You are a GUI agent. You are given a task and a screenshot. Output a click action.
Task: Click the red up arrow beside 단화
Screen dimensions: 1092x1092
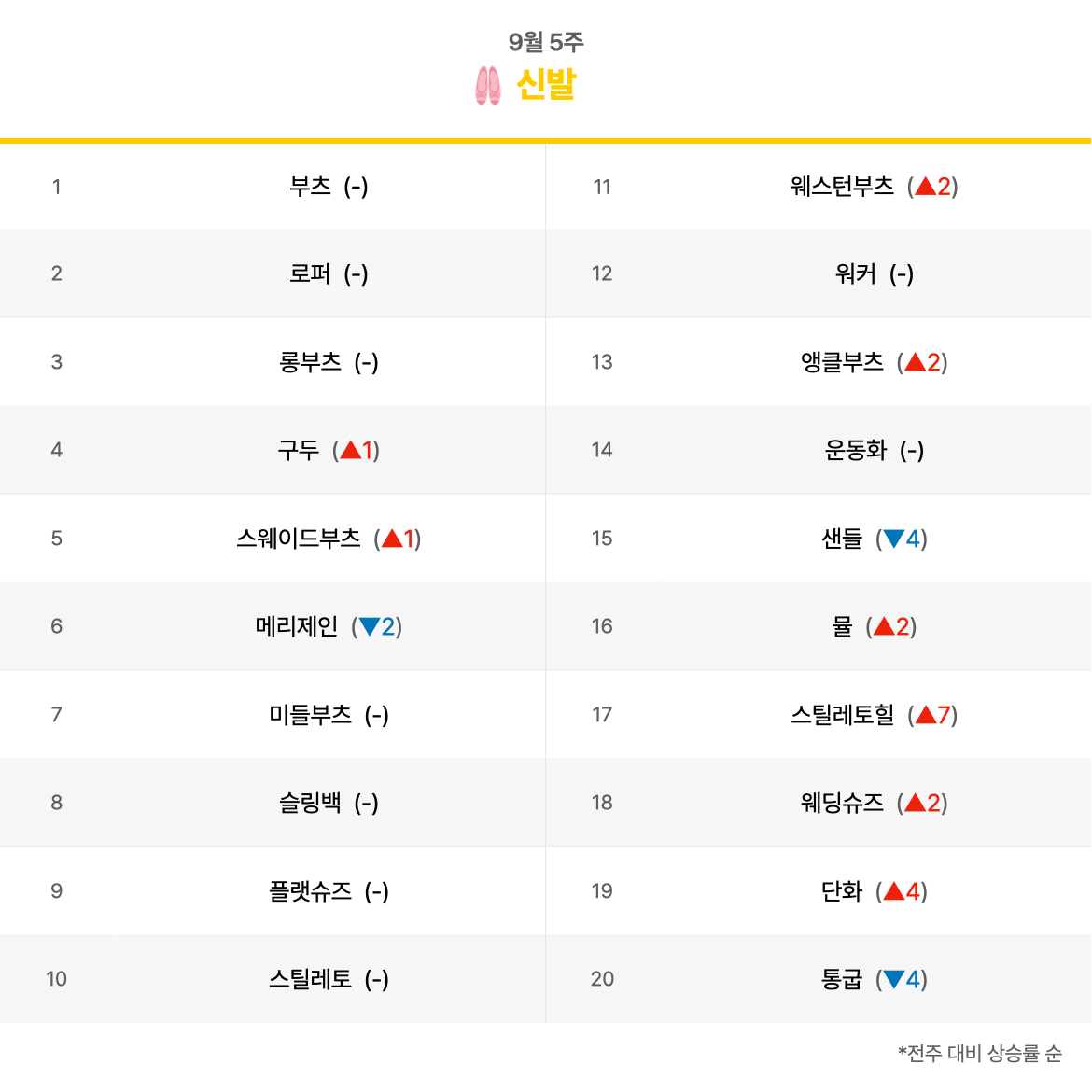894,890
